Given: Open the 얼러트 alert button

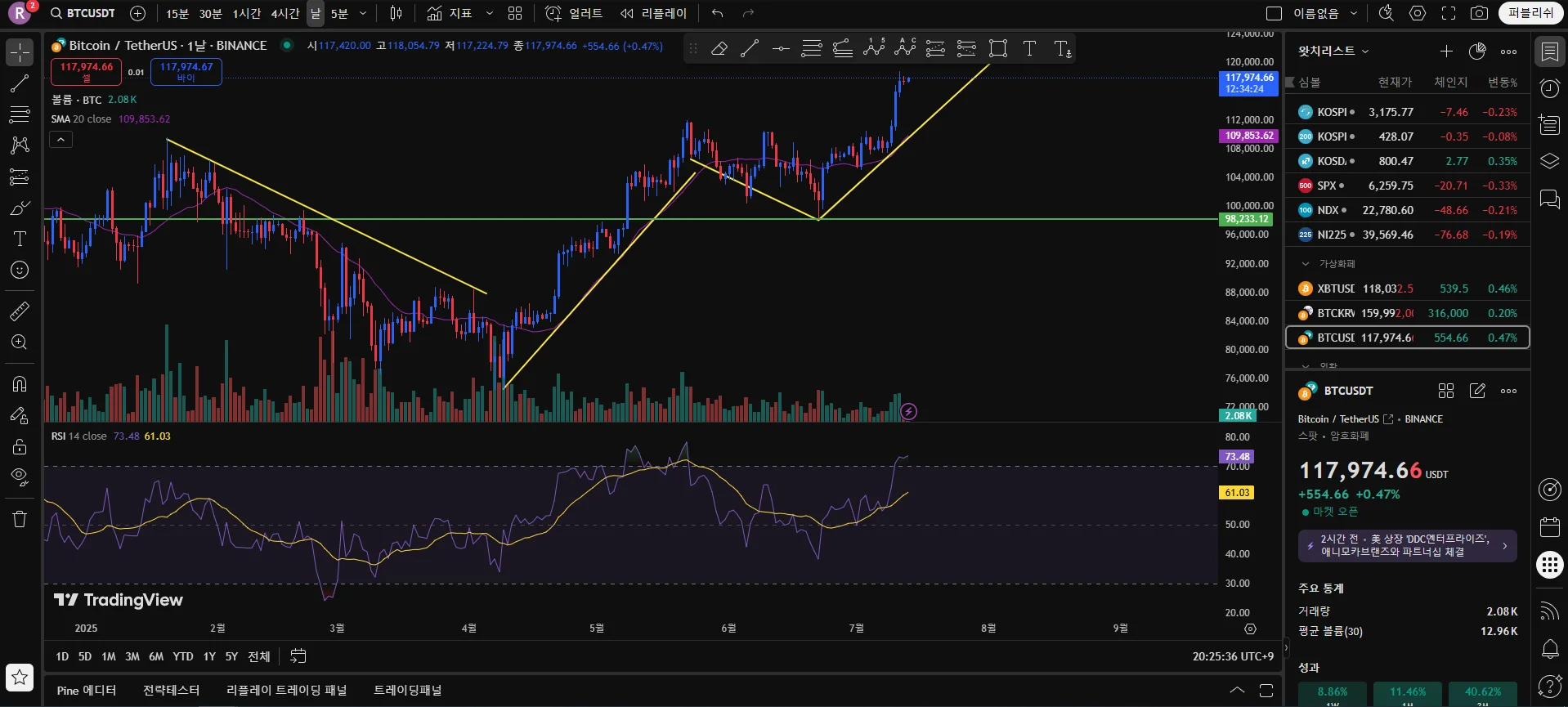Looking at the screenshot, I should 575,13.
